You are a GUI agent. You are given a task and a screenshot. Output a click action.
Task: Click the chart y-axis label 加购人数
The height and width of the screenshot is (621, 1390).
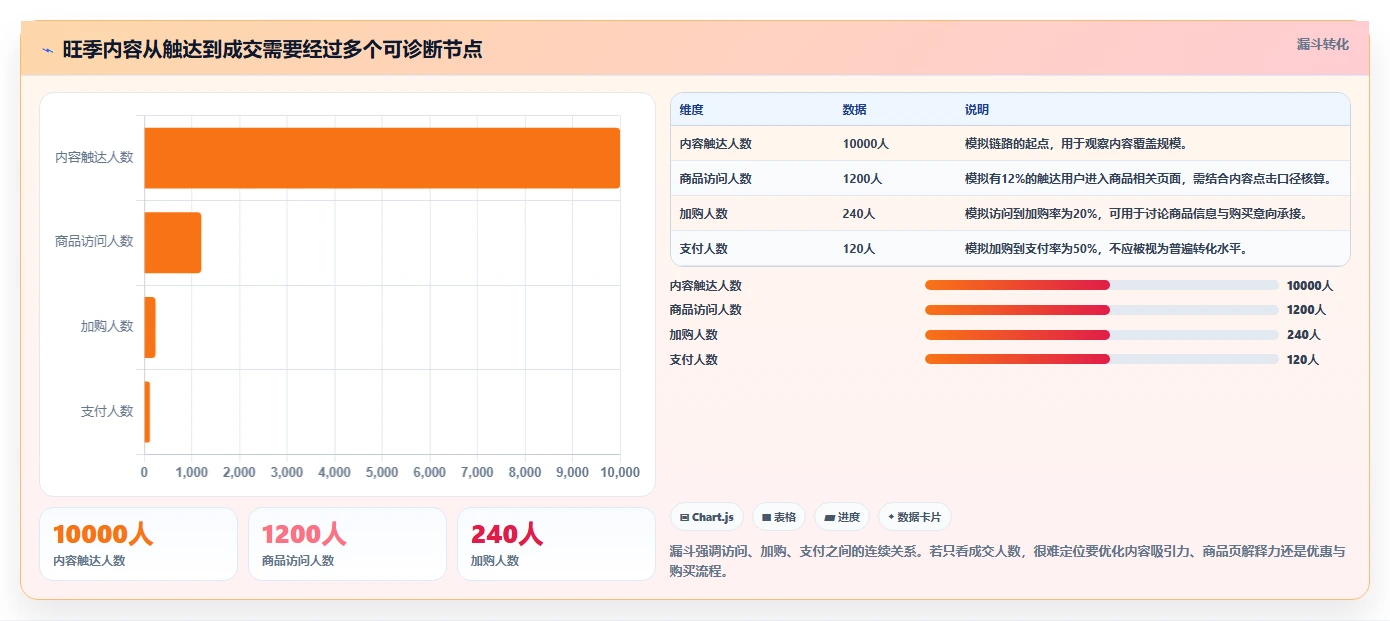[107, 327]
